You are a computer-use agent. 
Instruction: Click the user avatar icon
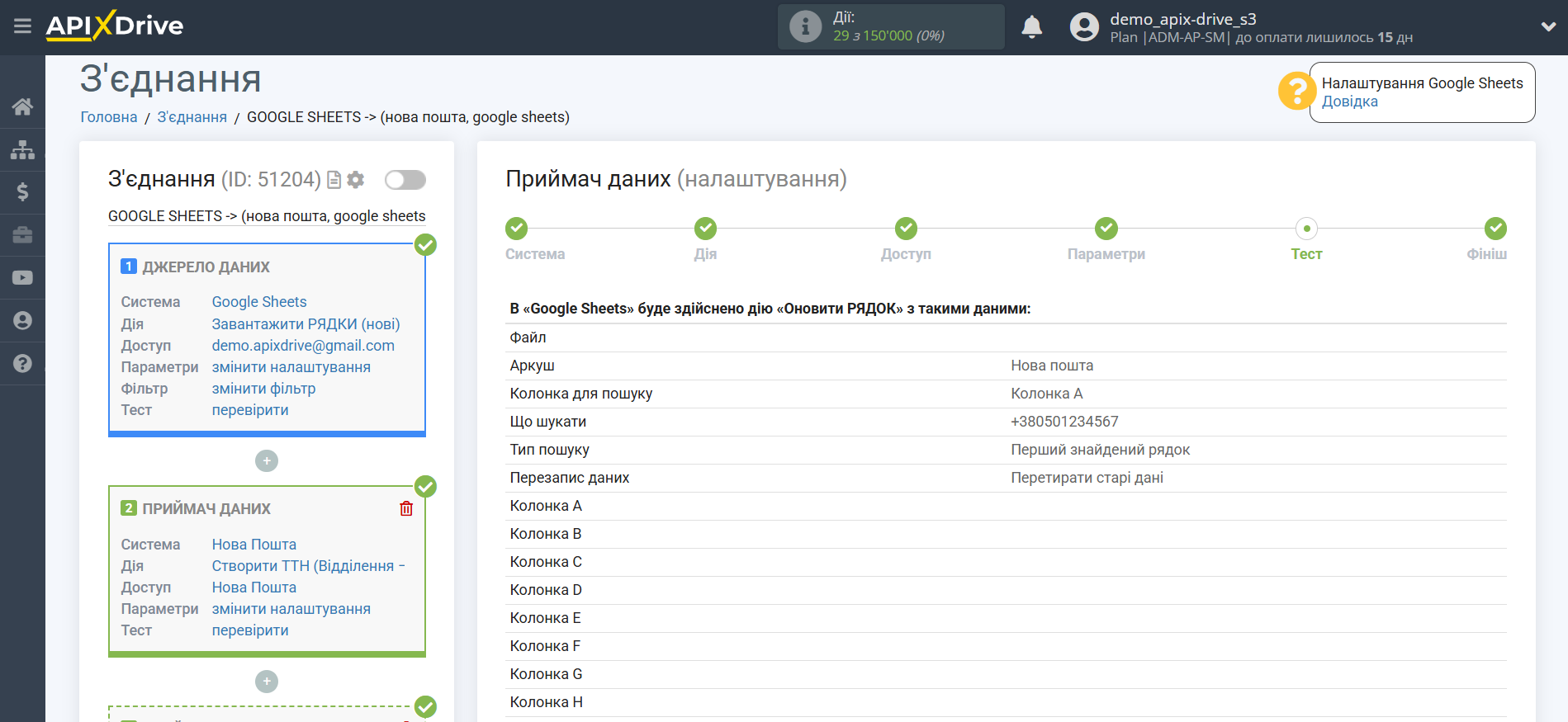(1084, 27)
